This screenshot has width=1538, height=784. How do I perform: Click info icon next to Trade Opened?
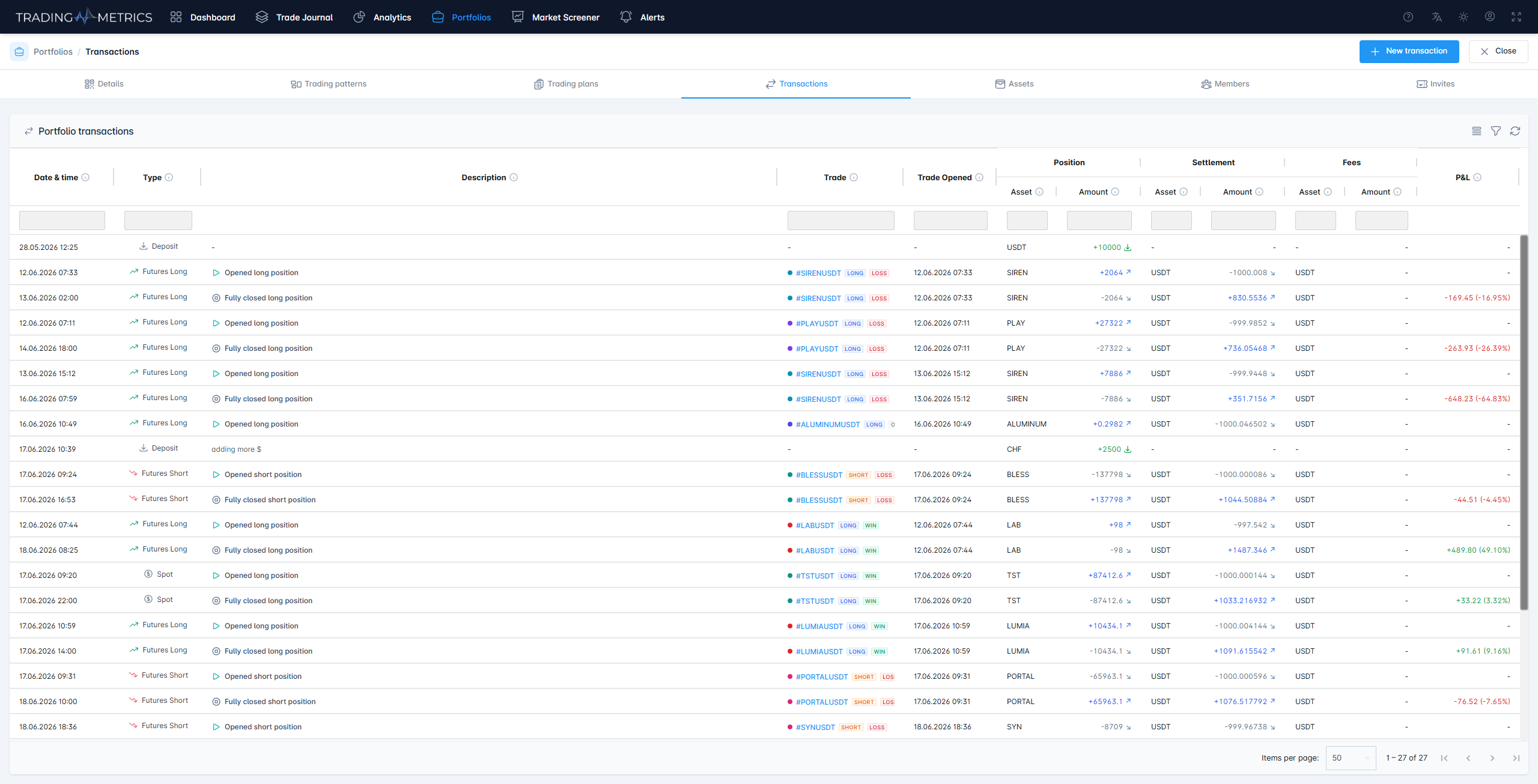[979, 177]
